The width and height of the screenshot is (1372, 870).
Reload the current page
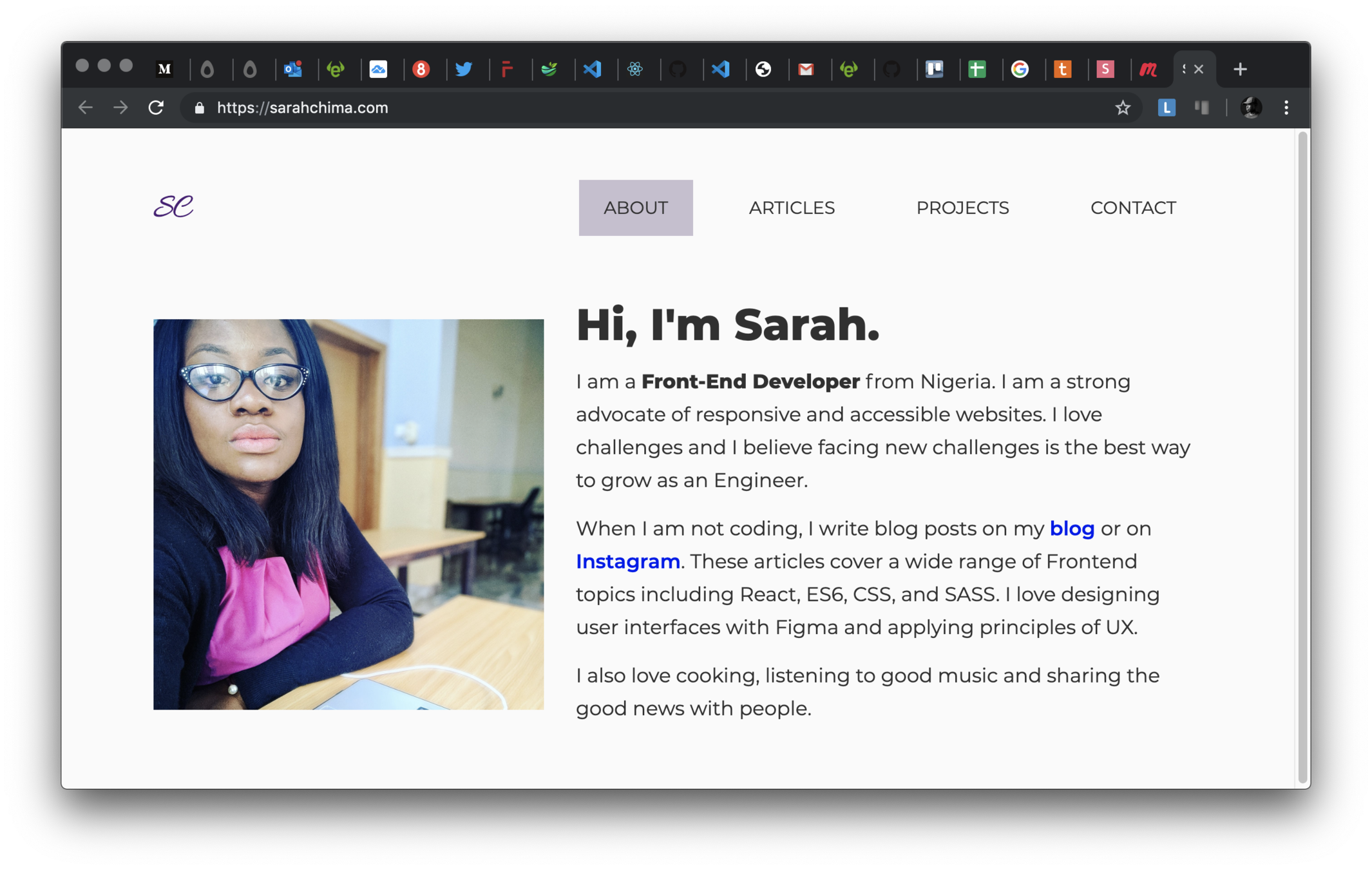pyautogui.click(x=156, y=108)
